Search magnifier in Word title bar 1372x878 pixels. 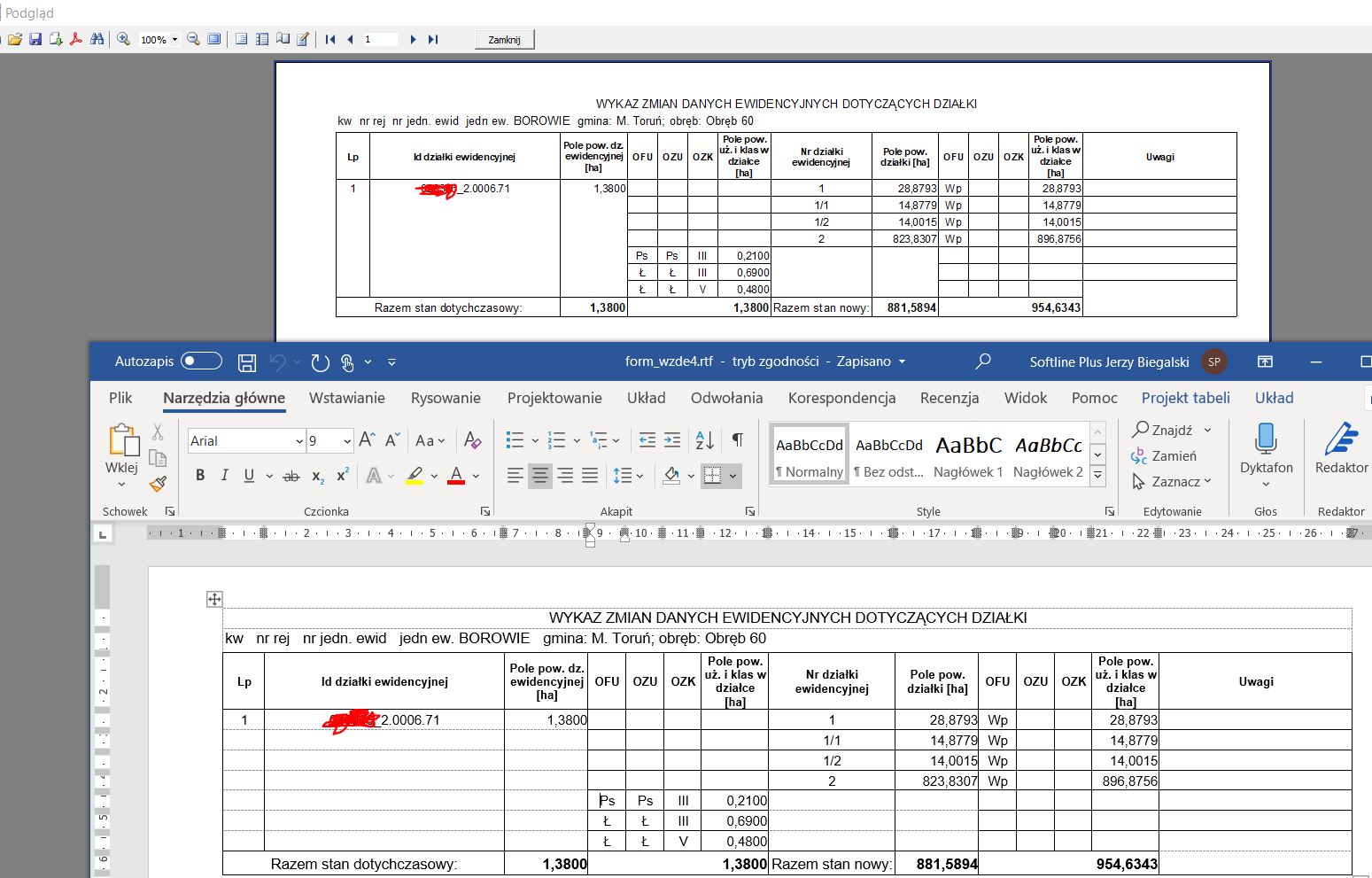coord(983,361)
